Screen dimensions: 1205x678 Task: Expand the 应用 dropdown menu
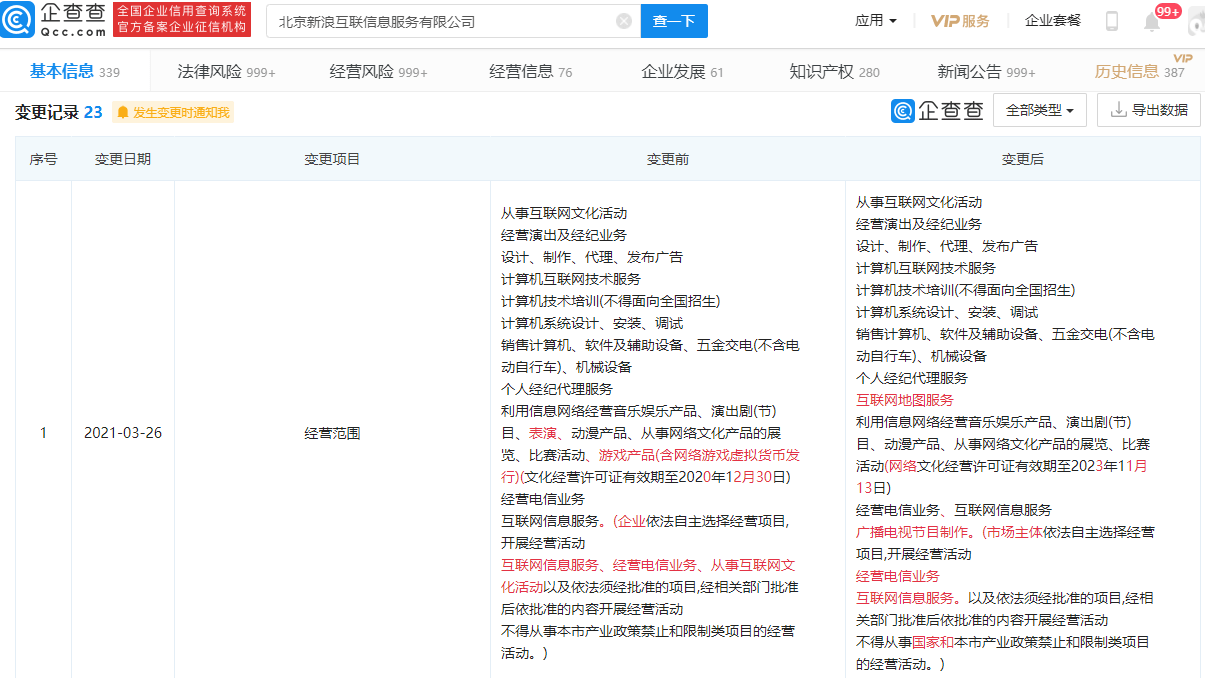pyautogui.click(x=876, y=21)
